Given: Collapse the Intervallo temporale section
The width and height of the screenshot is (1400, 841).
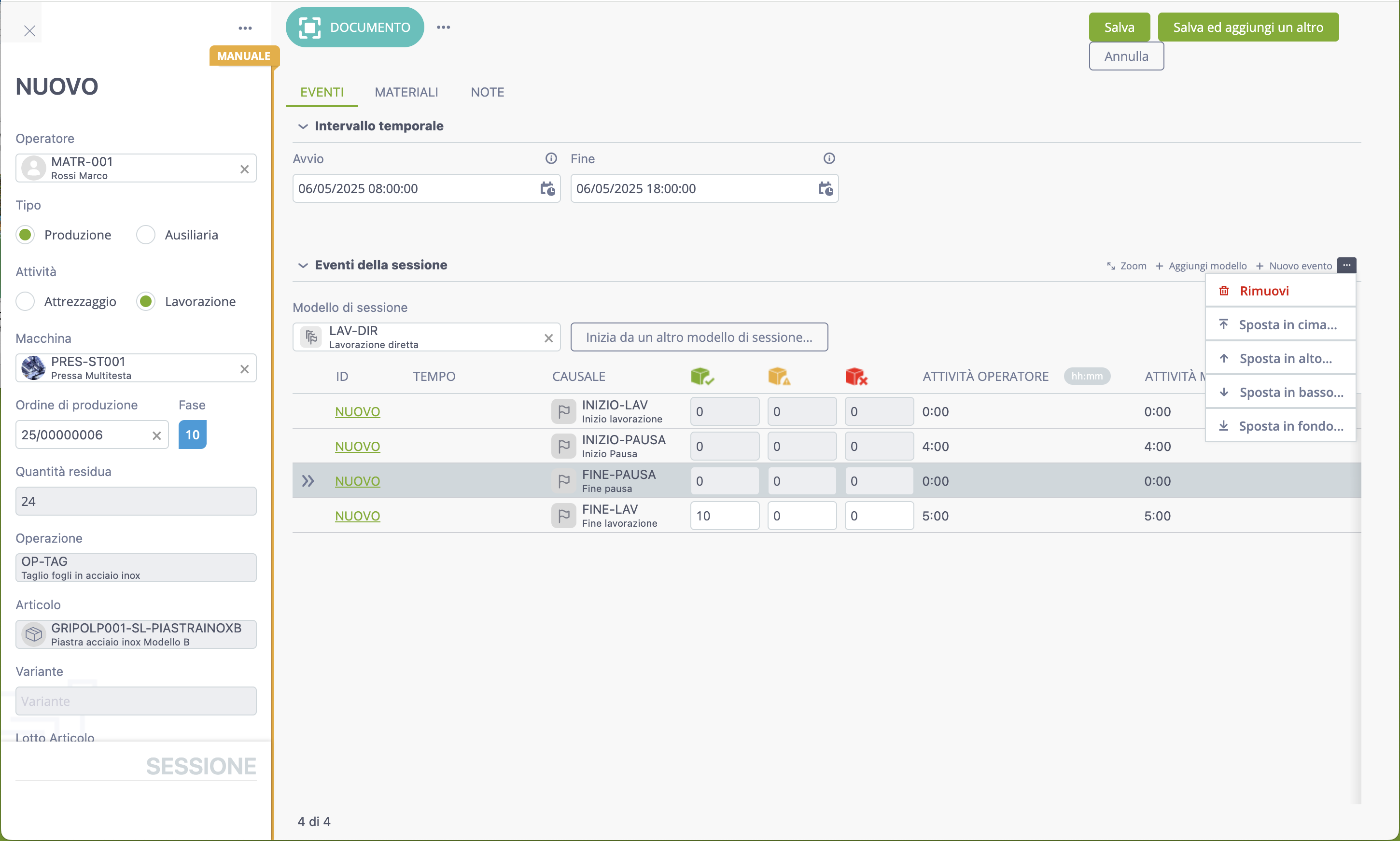Looking at the screenshot, I should 303,126.
